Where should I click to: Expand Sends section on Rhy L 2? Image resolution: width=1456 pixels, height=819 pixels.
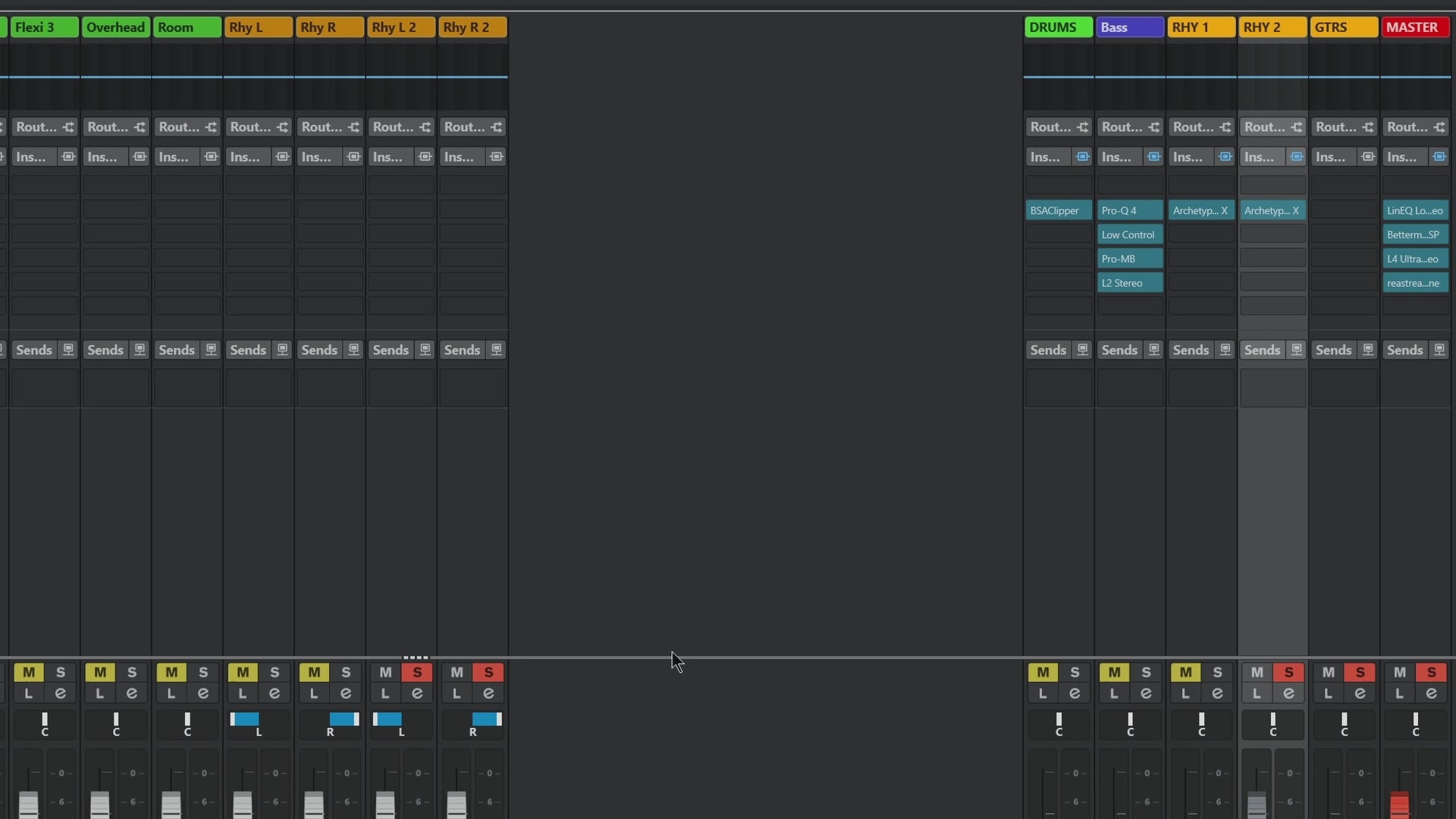pyautogui.click(x=391, y=350)
